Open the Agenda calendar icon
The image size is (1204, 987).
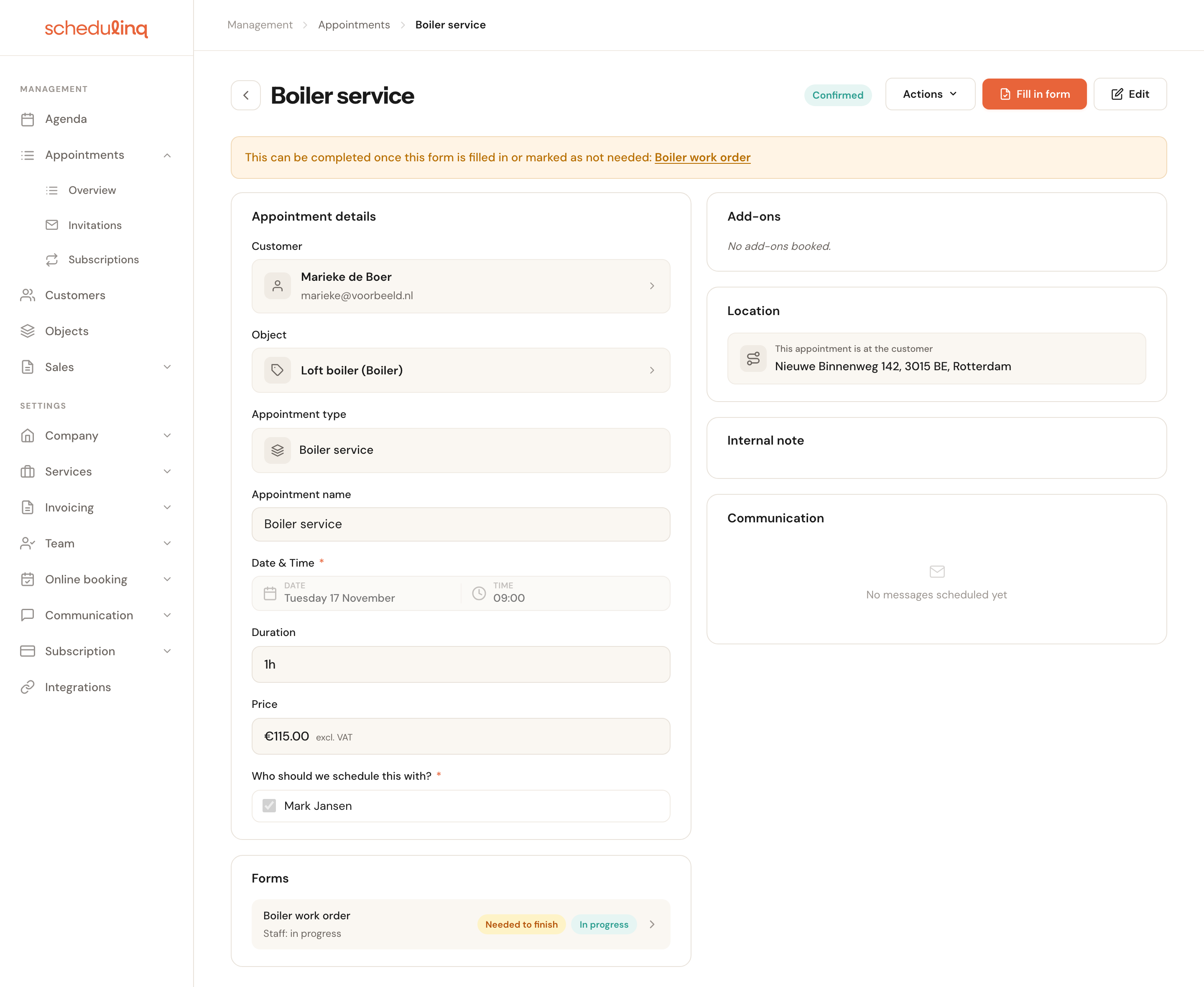pos(27,120)
